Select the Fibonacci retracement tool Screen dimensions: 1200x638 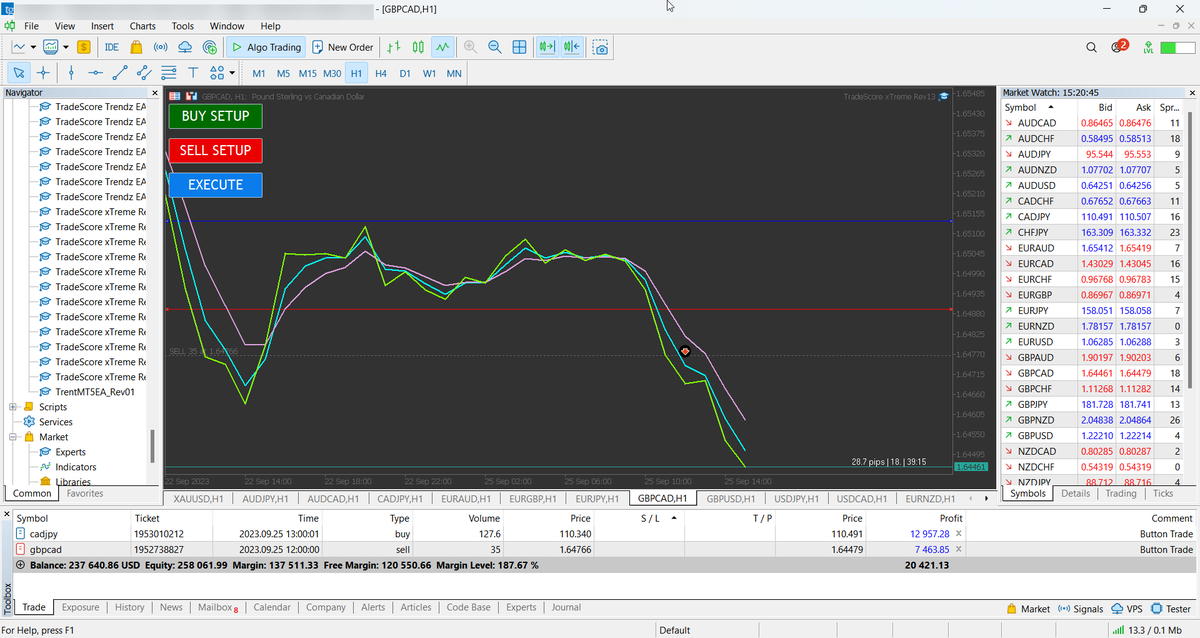[x=169, y=72]
